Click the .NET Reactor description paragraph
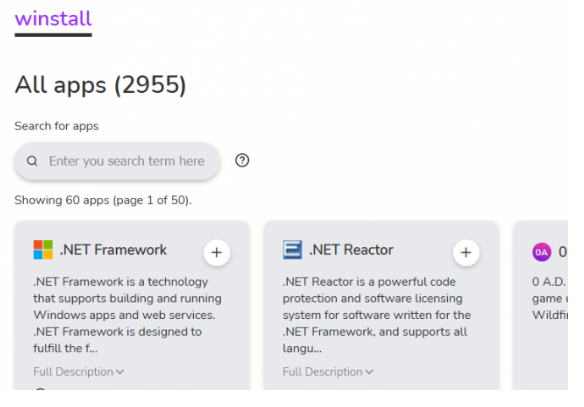Viewport: 584px width, 407px height. click(377, 315)
